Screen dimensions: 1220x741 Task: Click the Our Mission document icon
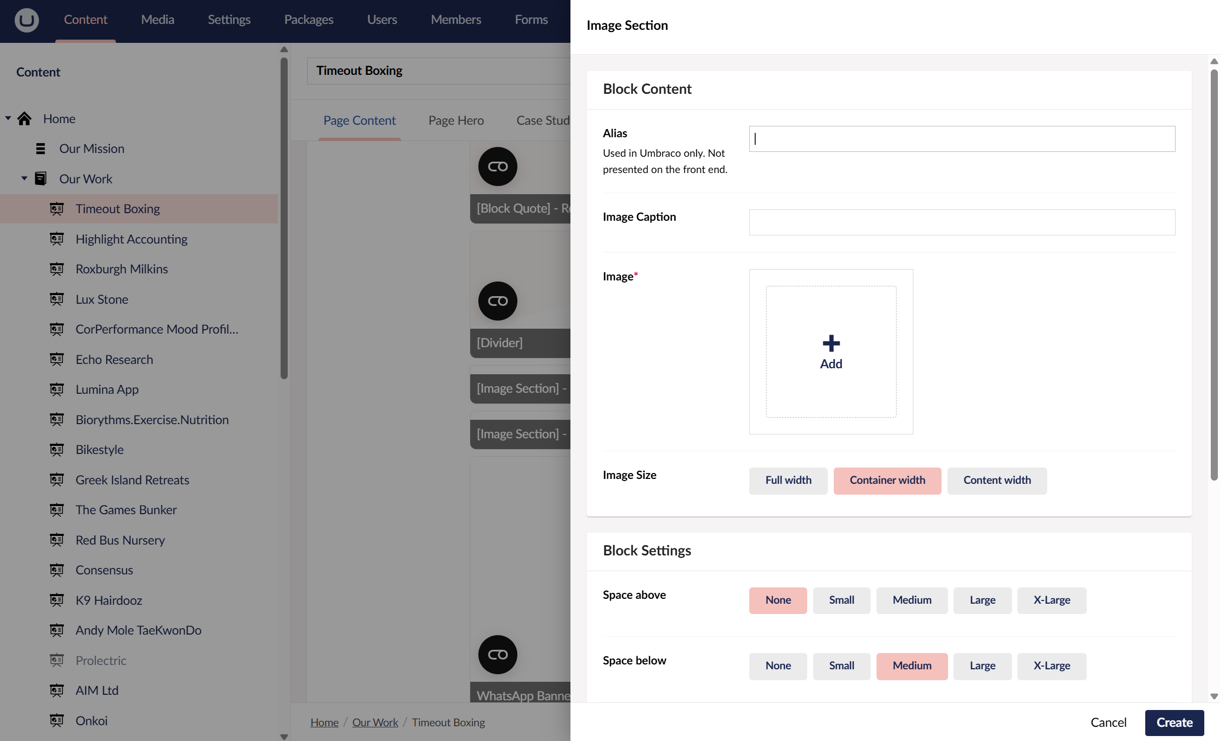pyautogui.click(x=40, y=148)
